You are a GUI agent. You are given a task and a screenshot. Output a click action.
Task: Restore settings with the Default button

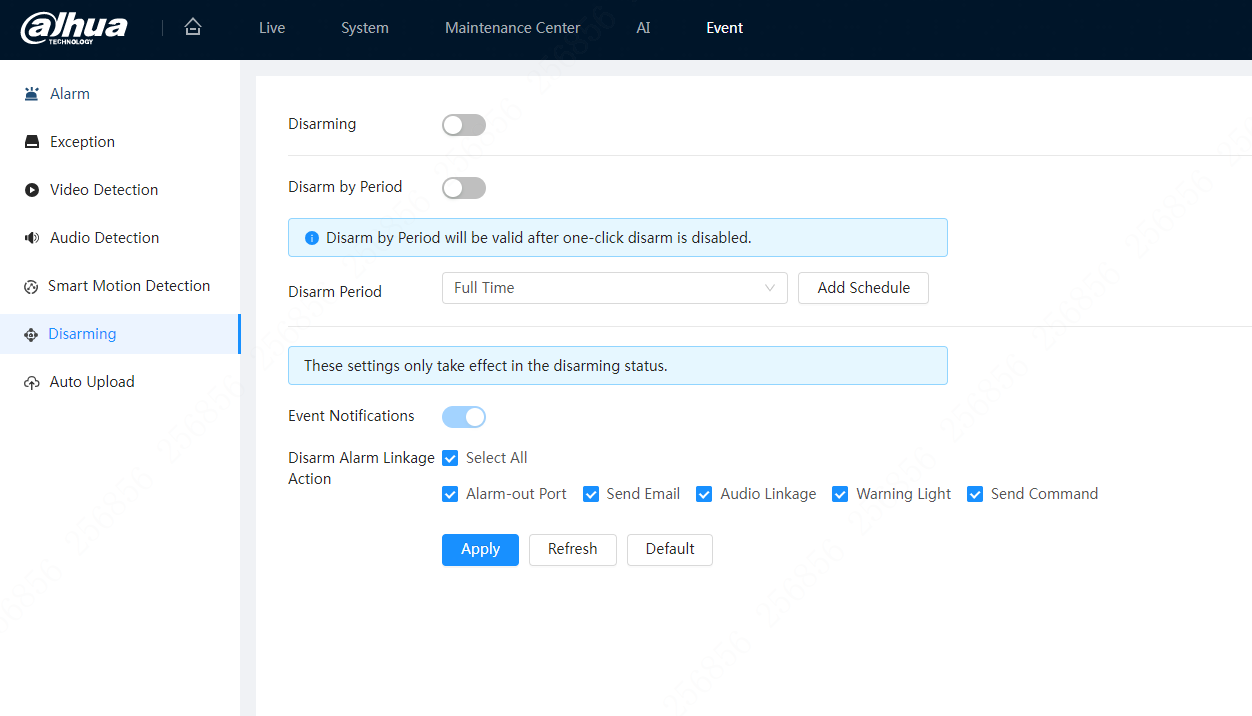[669, 549]
